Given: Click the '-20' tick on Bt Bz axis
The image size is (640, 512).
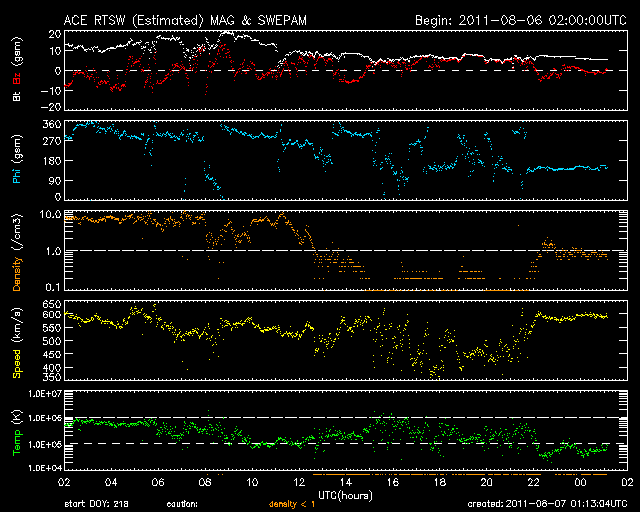Looking at the screenshot, I should pyautogui.click(x=51, y=107).
